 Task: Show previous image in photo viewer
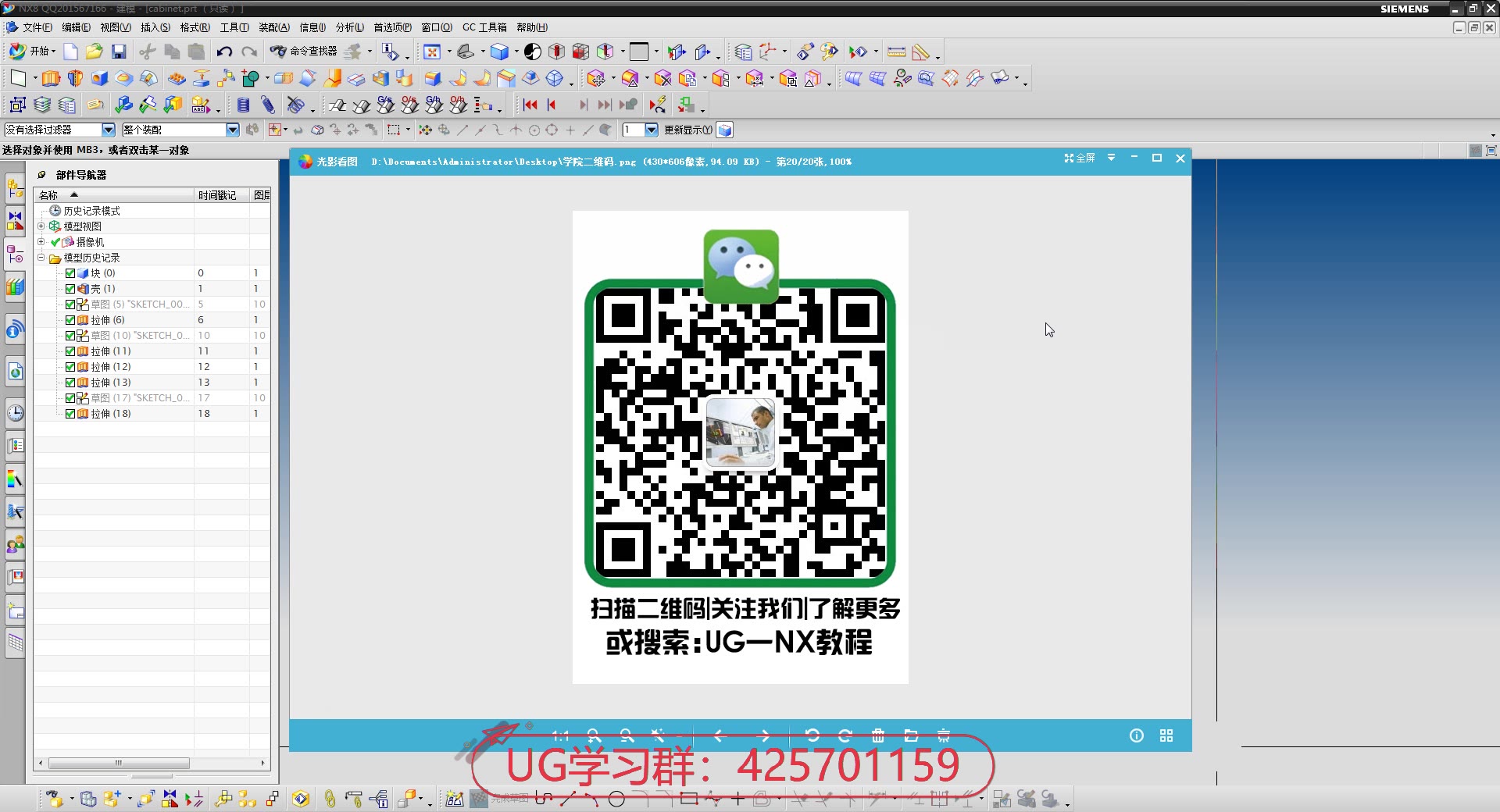tap(720, 735)
